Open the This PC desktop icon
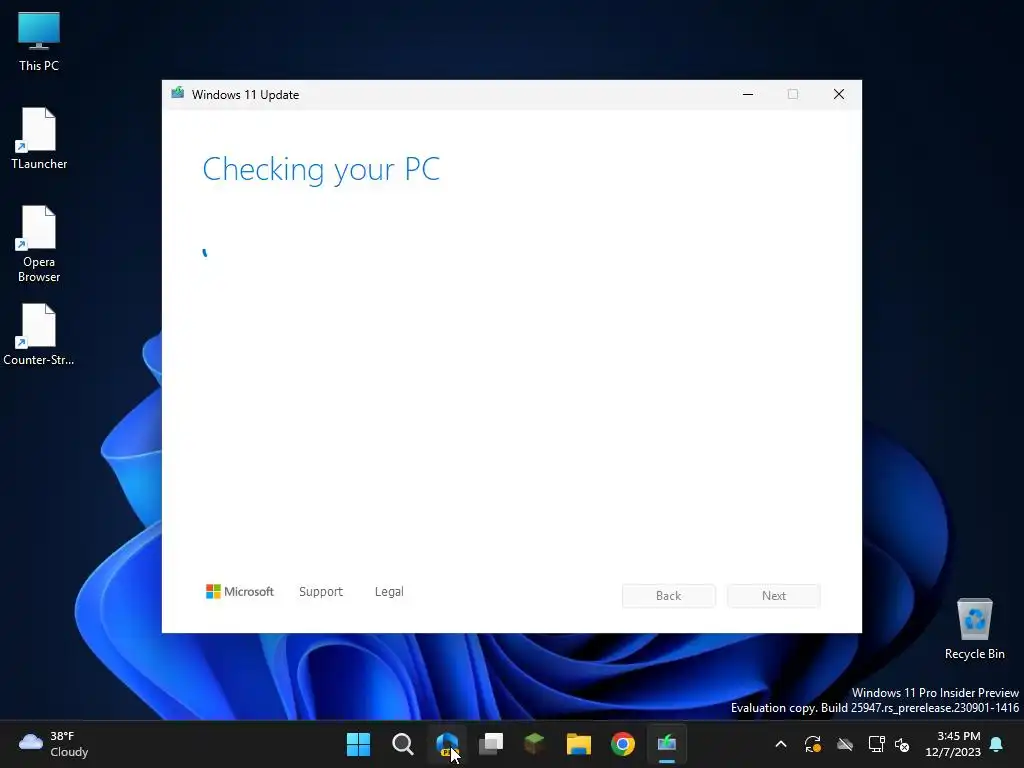The height and width of the screenshot is (768, 1024). (x=39, y=41)
